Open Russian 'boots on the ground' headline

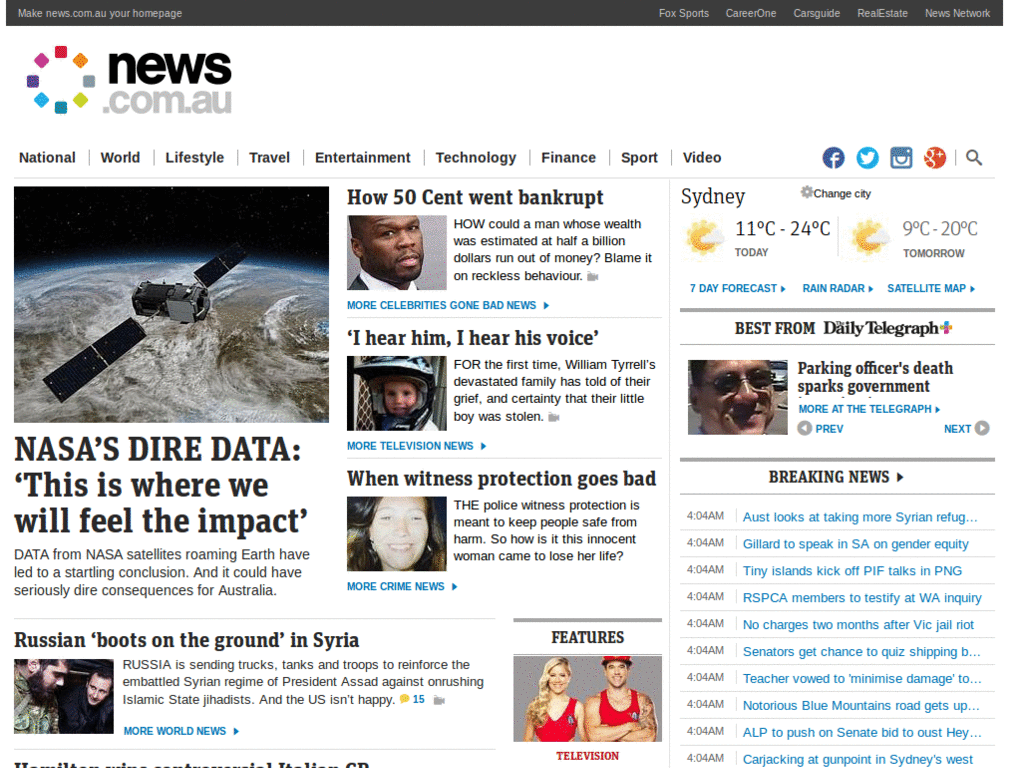click(186, 640)
